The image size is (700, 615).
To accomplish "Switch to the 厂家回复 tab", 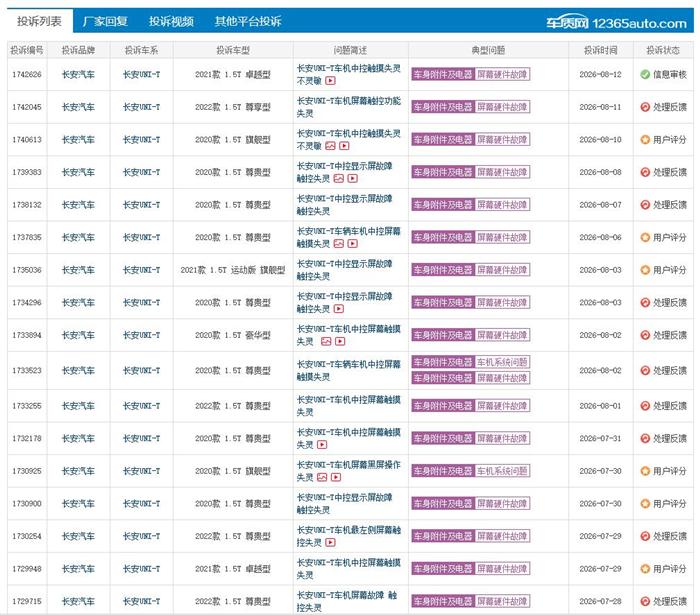I will [105, 21].
